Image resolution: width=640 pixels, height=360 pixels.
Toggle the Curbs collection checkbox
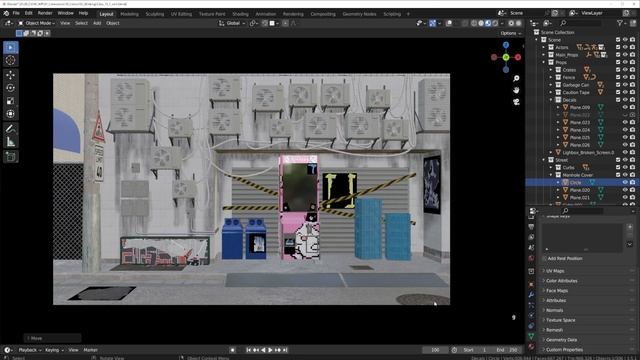(x=618, y=167)
